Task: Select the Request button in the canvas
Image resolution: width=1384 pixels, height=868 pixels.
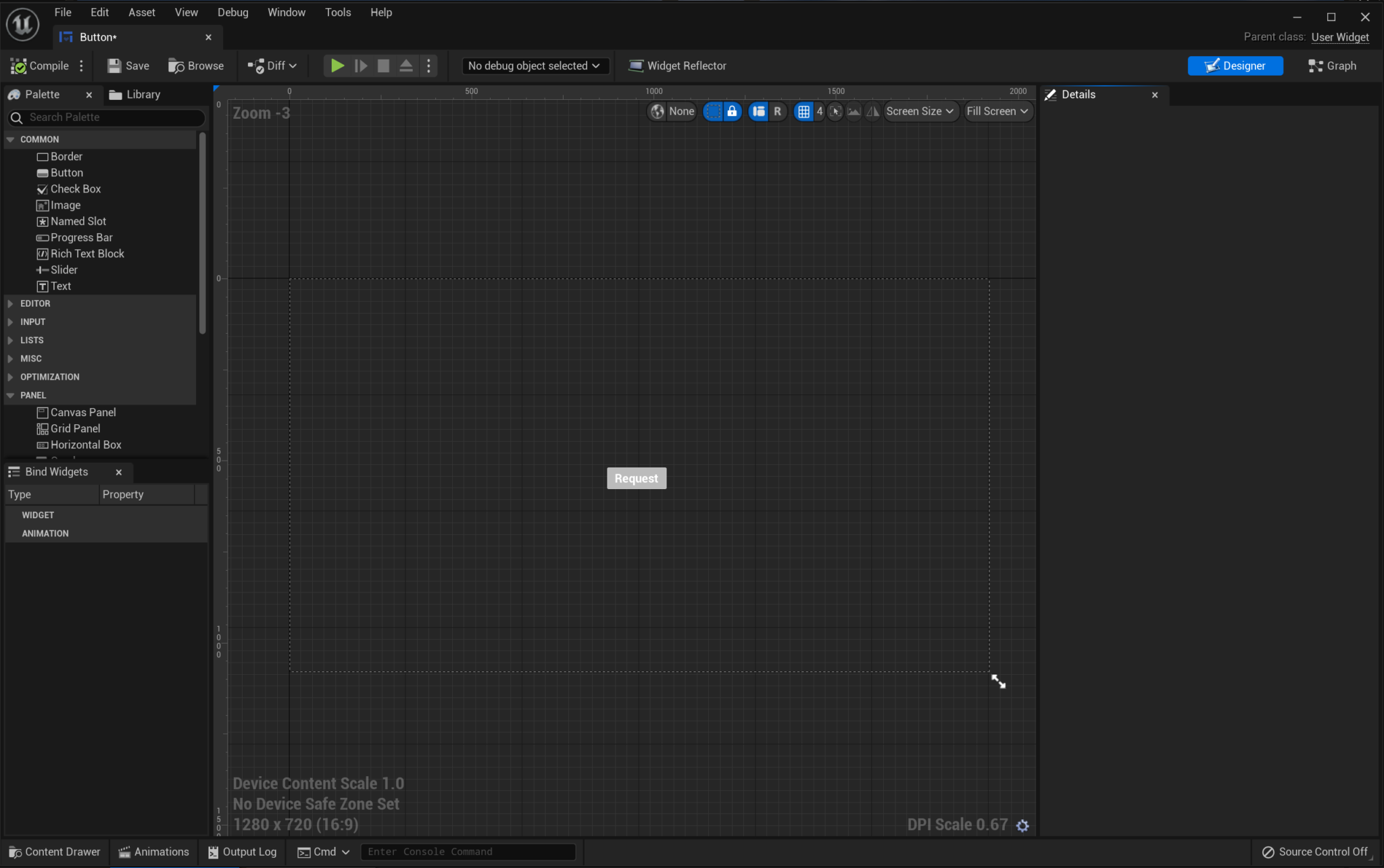Action: coord(636,478)
